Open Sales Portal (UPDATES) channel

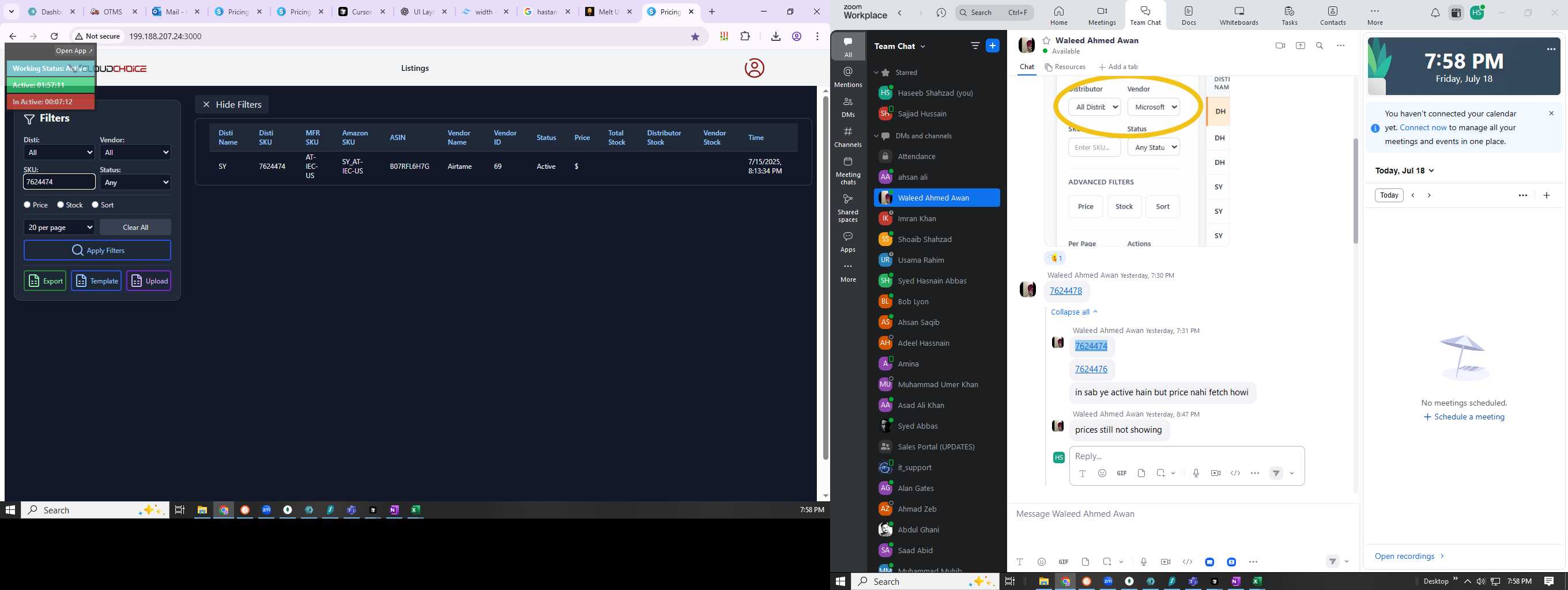tap(936, 447)
